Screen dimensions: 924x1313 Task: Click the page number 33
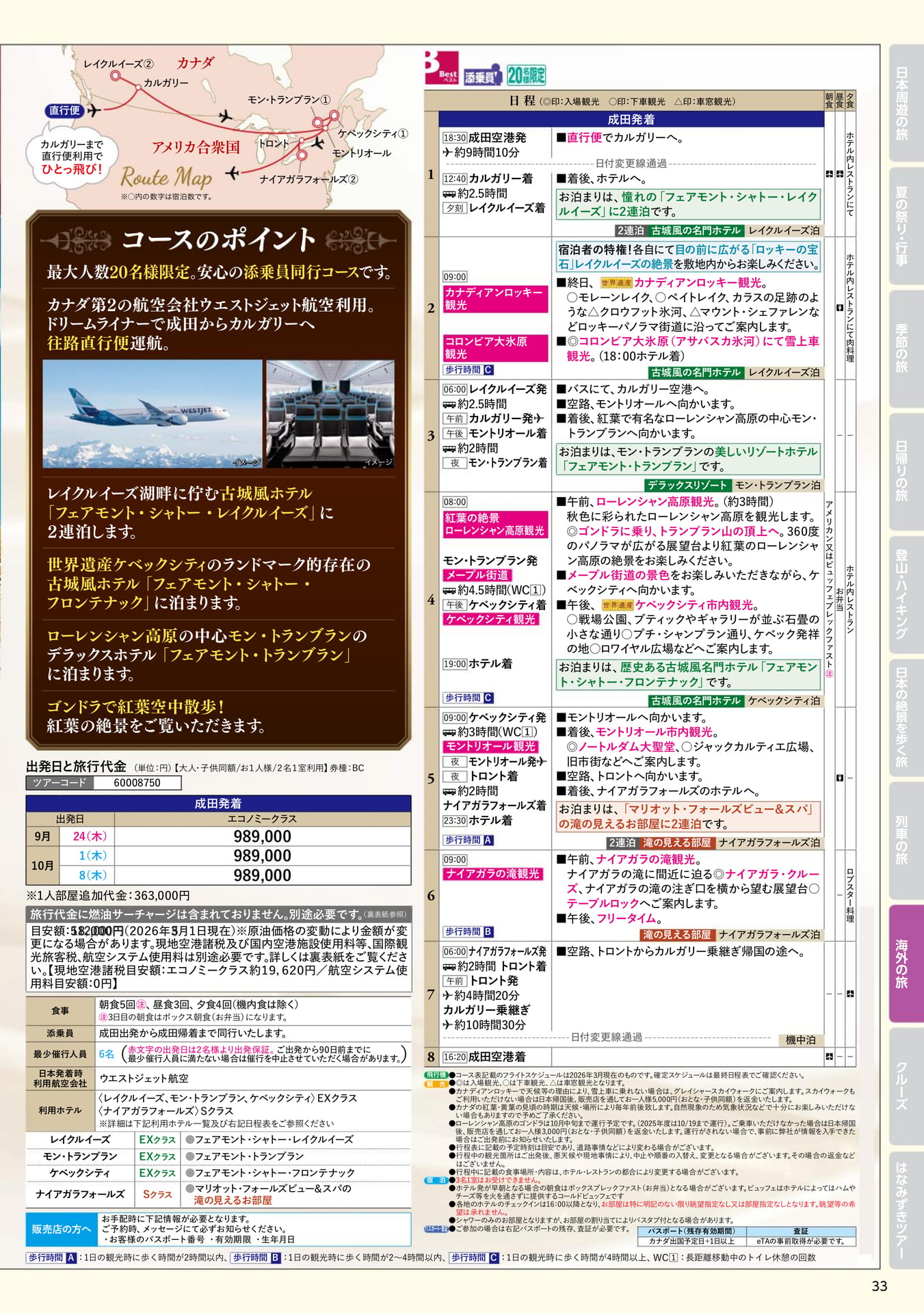coord(880,1286)
